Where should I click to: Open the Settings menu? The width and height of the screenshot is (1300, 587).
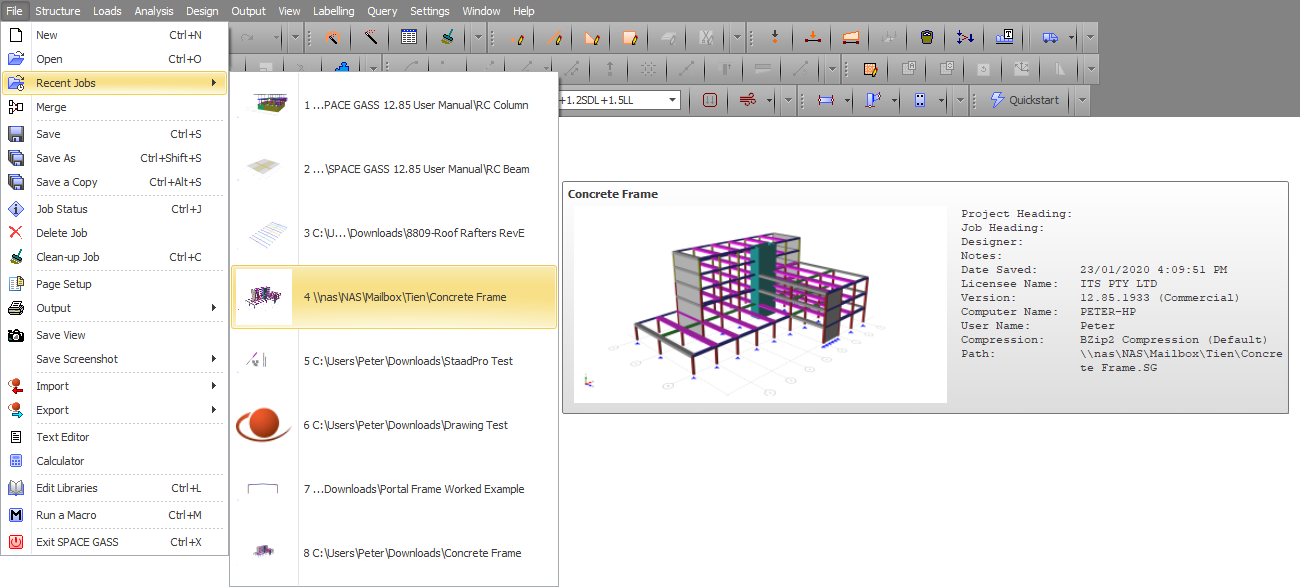[430, 11]
